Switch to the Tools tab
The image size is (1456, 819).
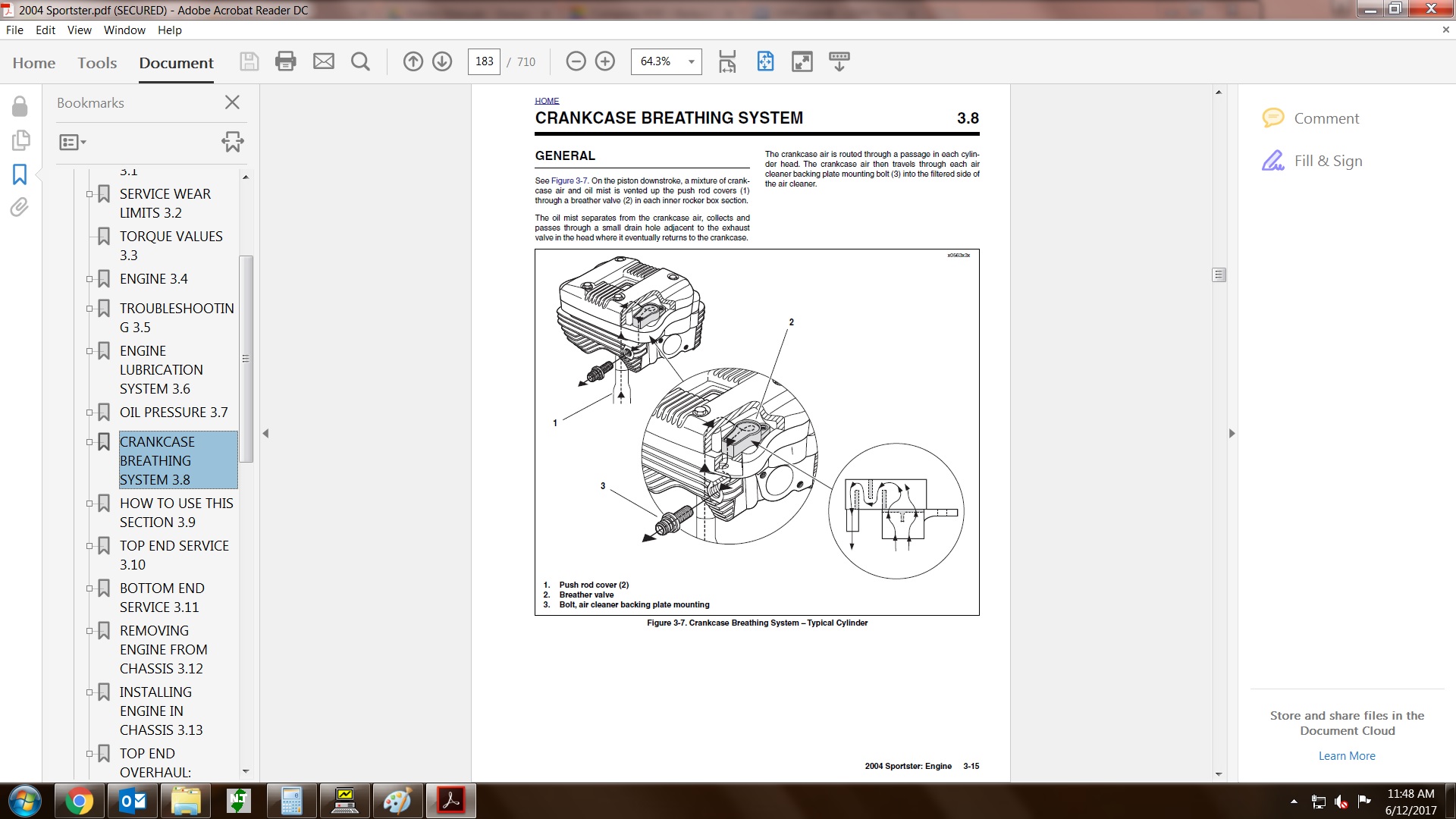97,63
